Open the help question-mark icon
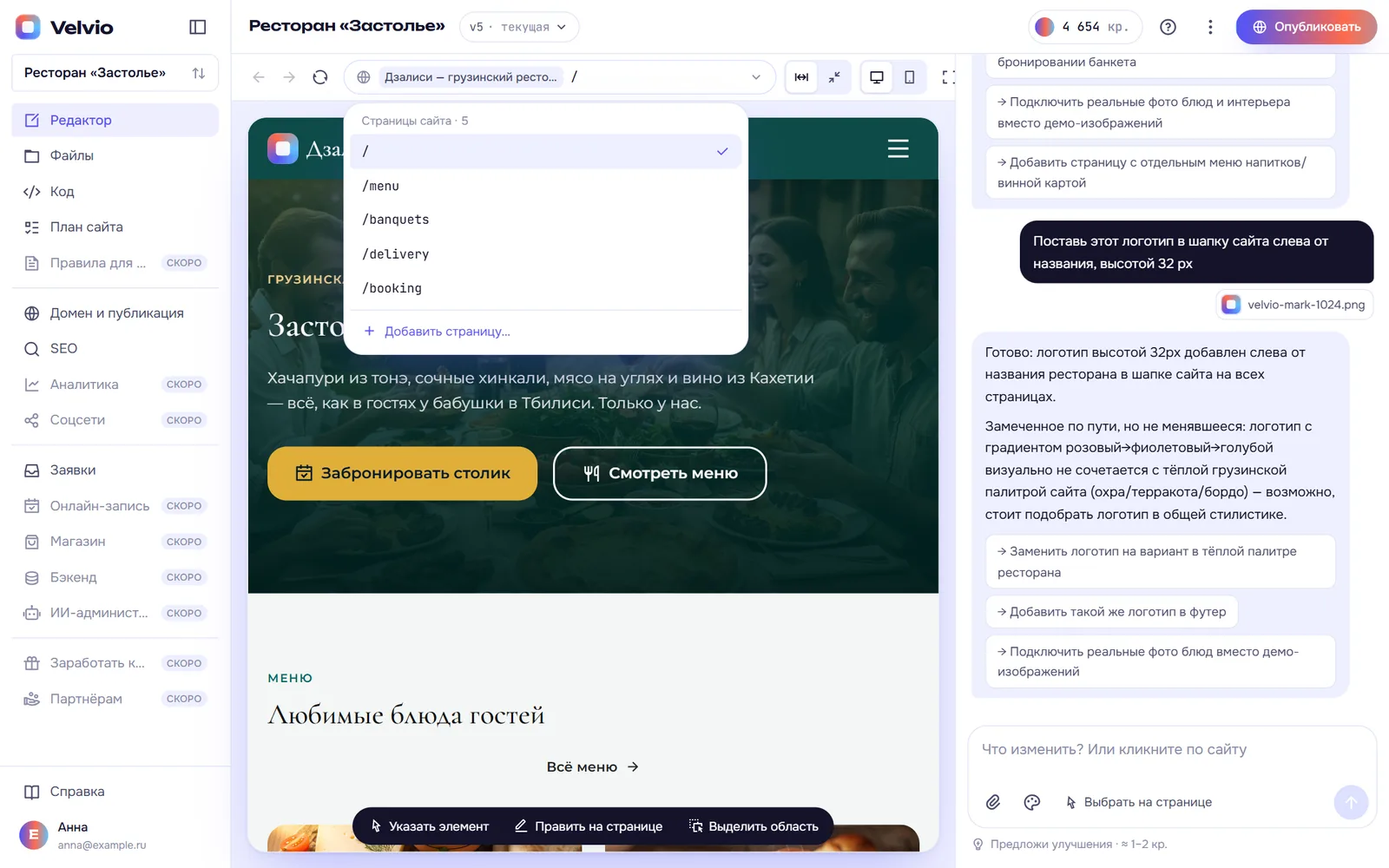1389x868 pixels. (1168, 27)
